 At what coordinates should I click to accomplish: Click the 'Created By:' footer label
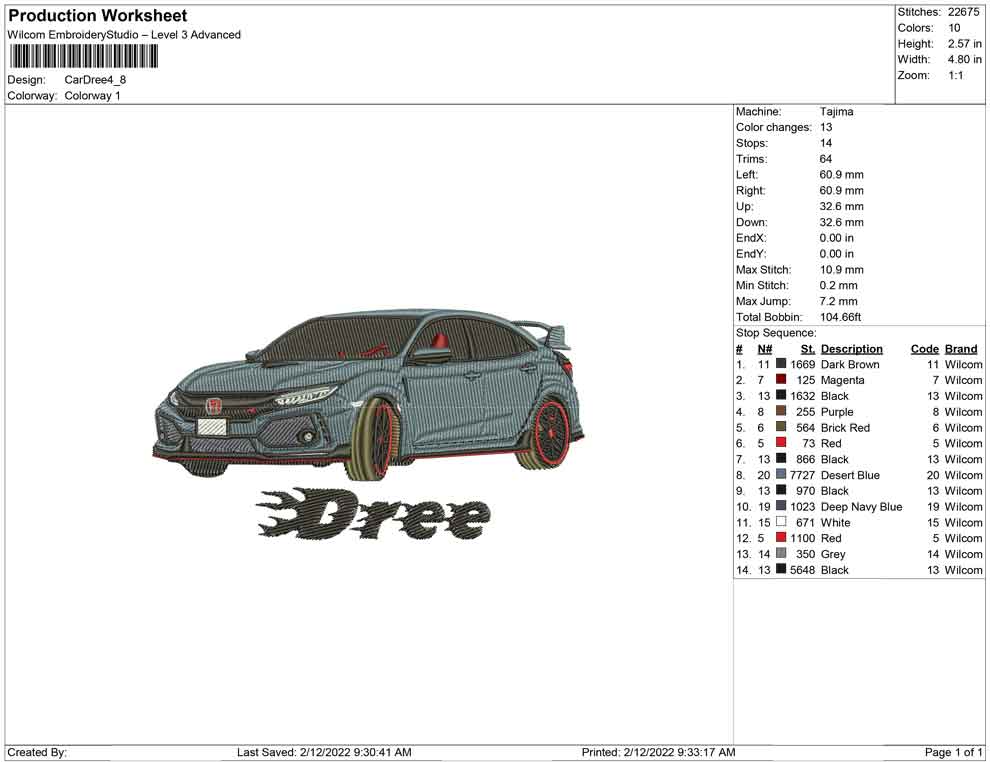(x=37, y=752)
